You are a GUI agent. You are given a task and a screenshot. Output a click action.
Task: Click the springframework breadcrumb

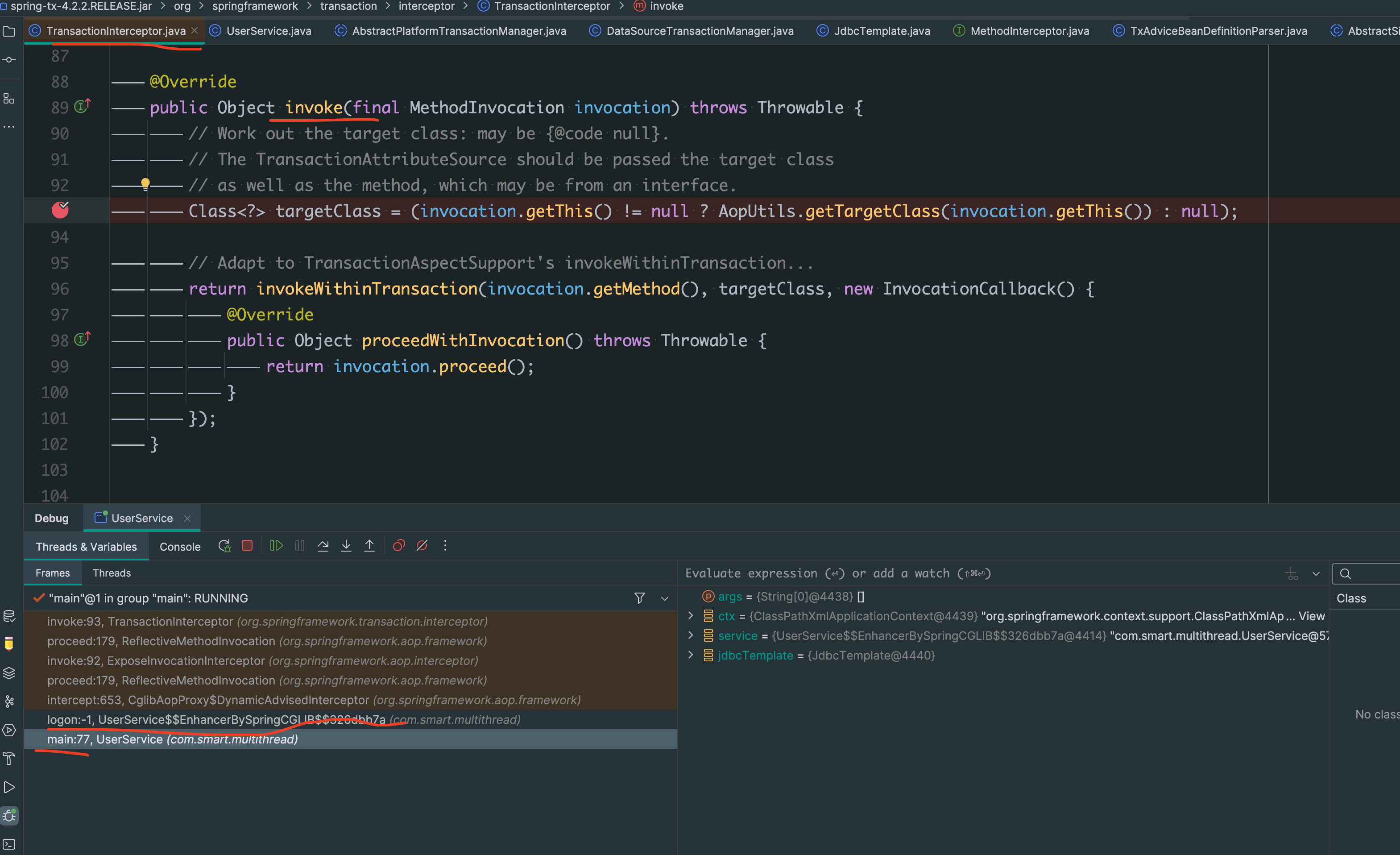(255, 6)
